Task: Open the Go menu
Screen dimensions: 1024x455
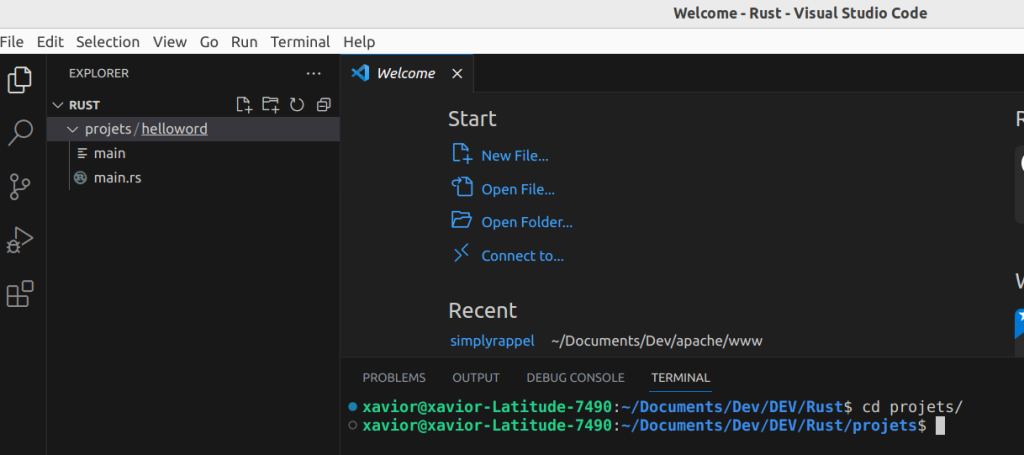Action: [209, 42]
